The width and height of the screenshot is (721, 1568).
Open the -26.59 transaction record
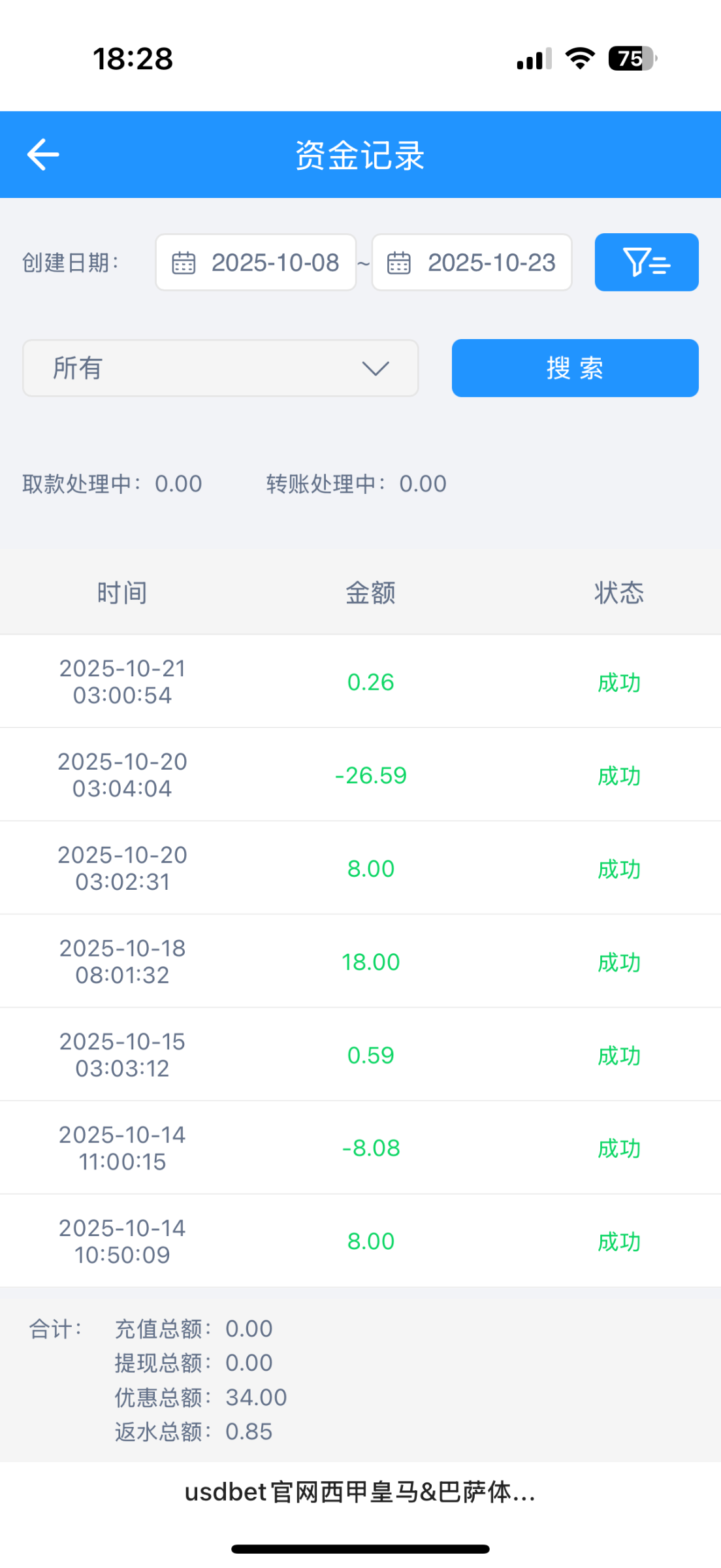(370, 776)
